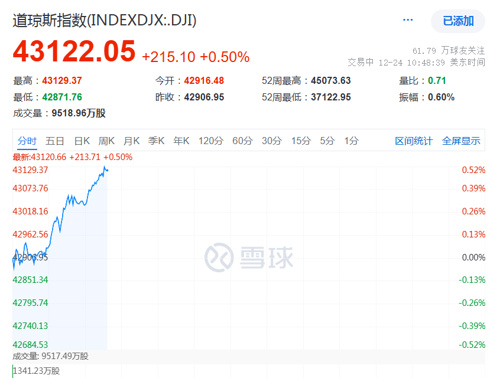Select the 15分 interval tab

click(301, 141)
